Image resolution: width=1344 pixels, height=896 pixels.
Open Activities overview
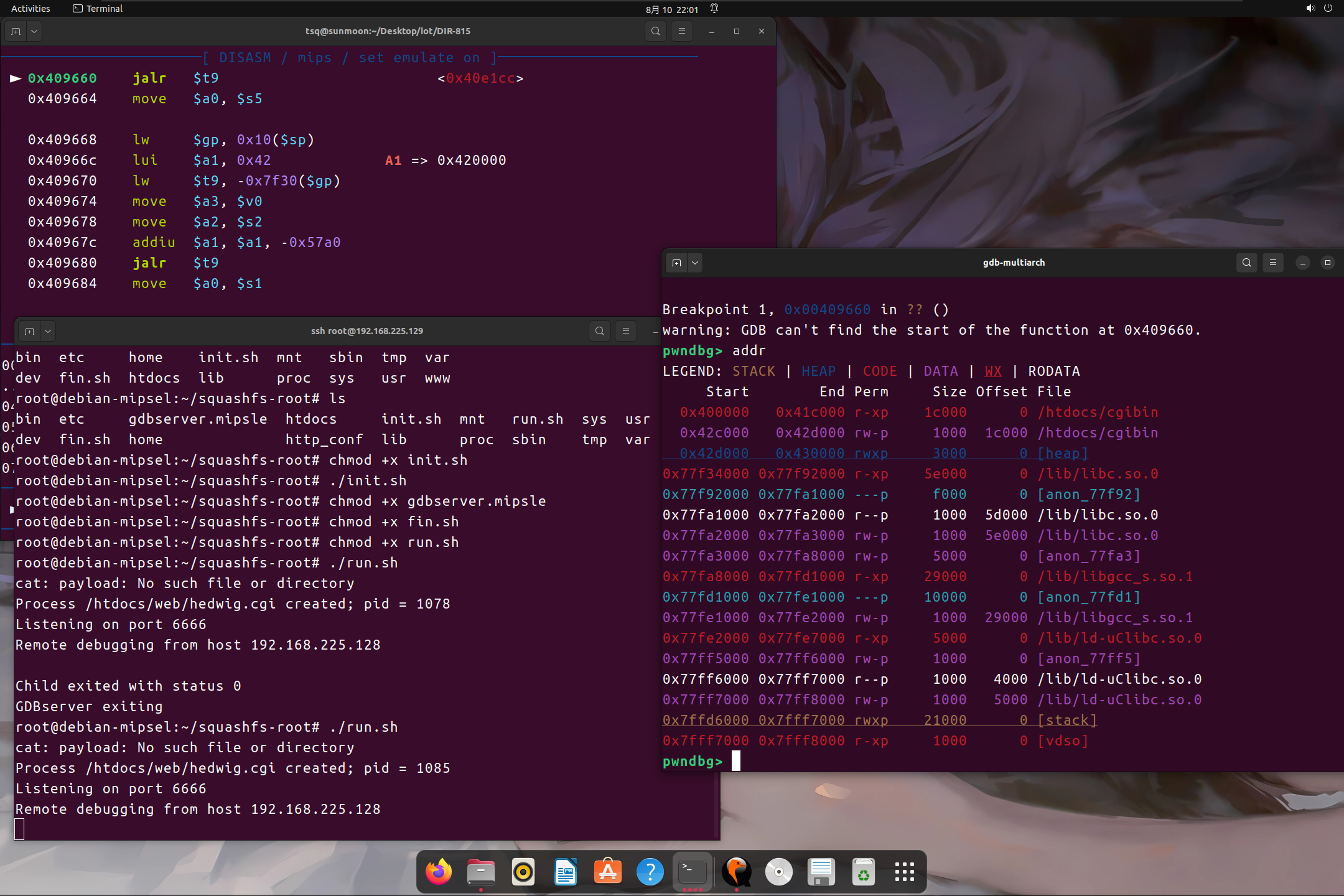coord(30,9)
